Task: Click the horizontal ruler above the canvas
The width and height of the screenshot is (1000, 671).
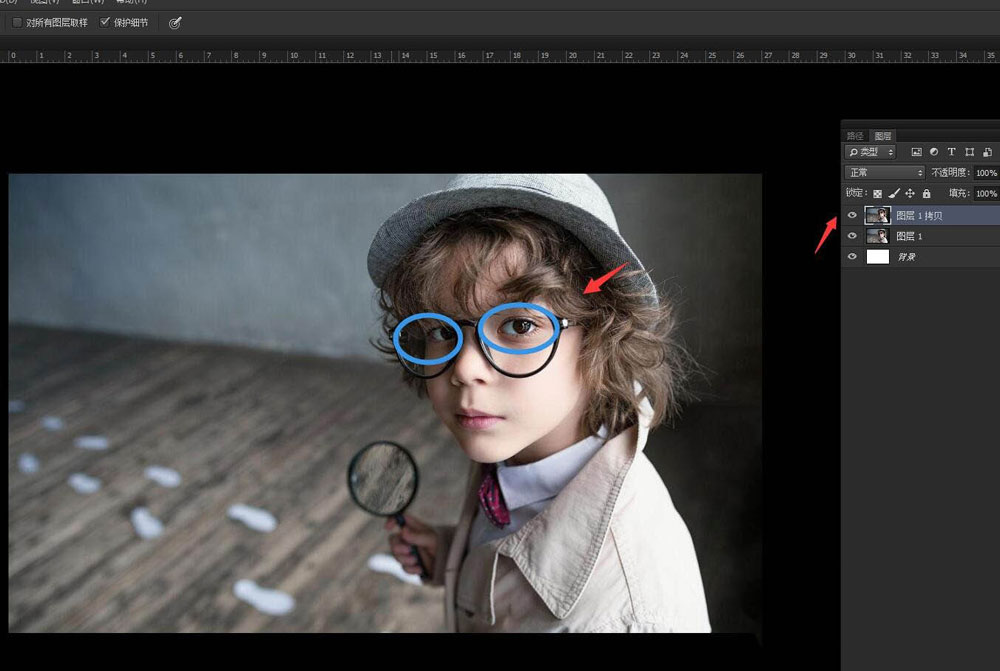Action: pyautogui.click(x=500, y=56)
